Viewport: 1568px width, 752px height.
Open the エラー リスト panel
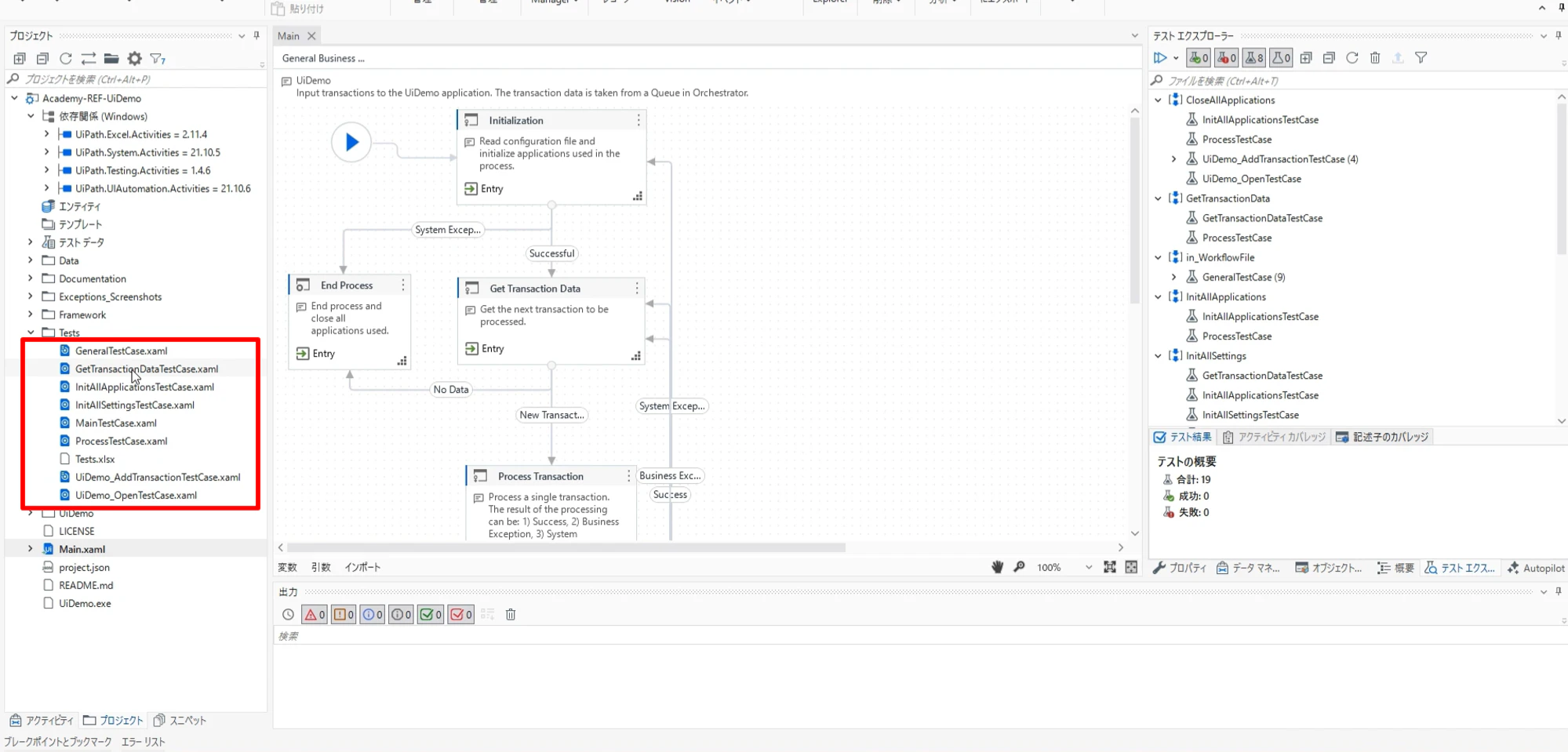[x=144, y=742]
